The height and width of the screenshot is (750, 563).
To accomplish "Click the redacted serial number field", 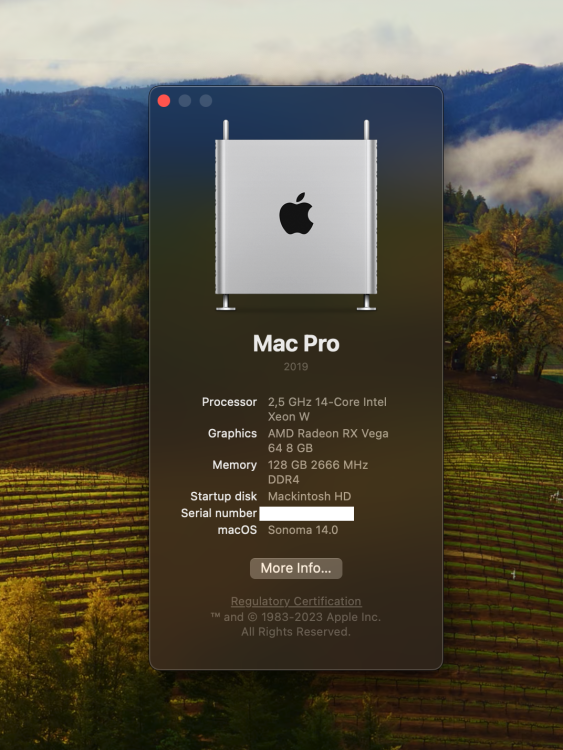I will click(x=307, y=513).
